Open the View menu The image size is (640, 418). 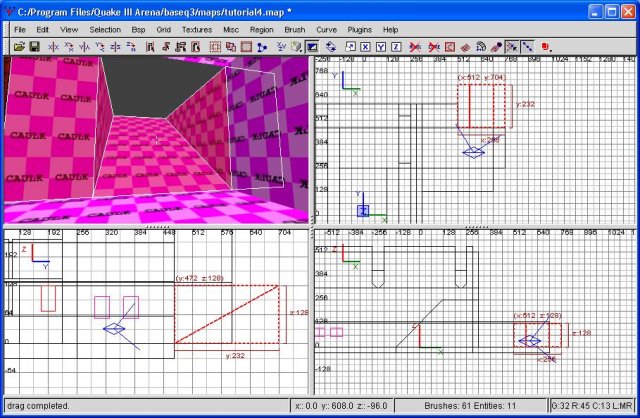(69, 30)
